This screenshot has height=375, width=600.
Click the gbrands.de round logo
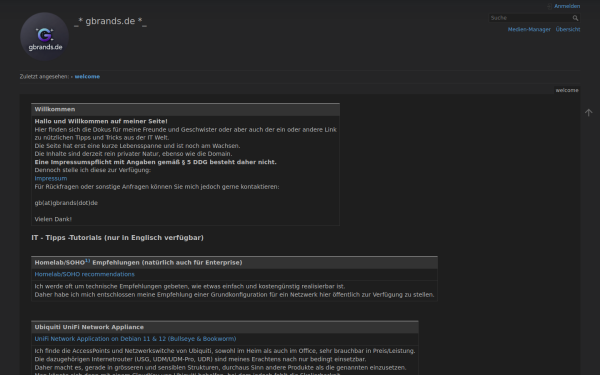44,37
